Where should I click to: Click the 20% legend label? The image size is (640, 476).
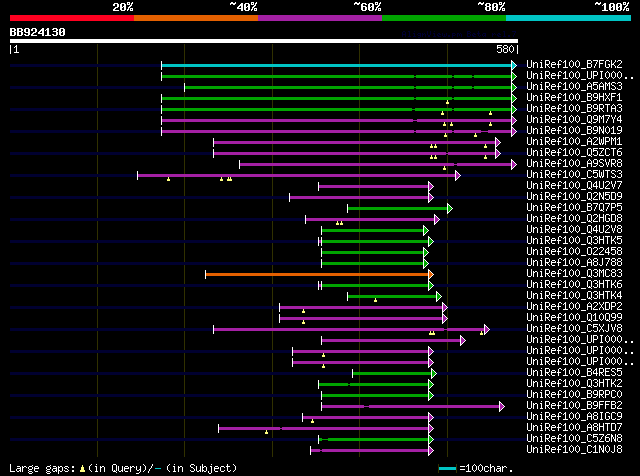coord(123,7)
